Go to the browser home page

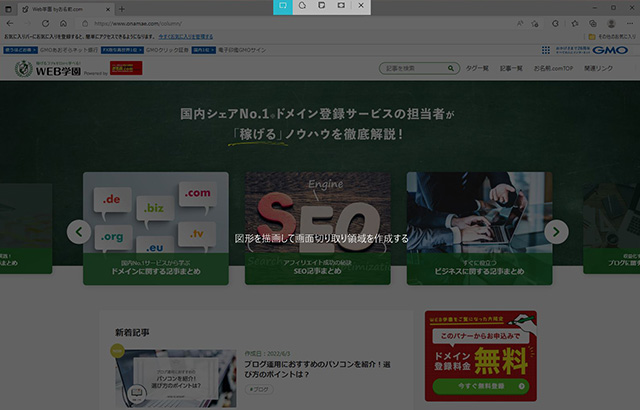point(63,24)
